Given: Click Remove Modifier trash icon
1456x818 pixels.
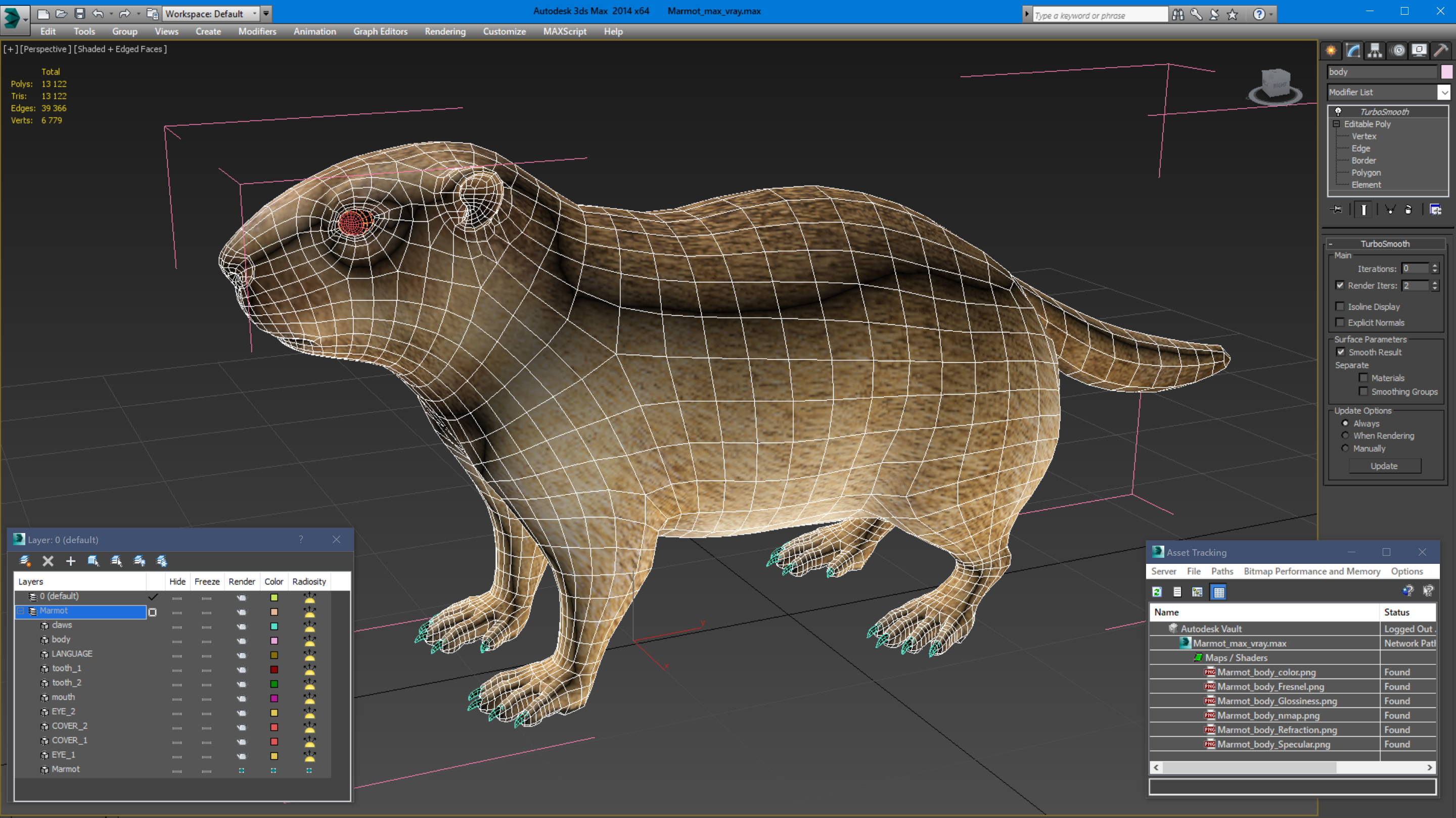Looking at the screenshot, I should (x=1408, y=210).
